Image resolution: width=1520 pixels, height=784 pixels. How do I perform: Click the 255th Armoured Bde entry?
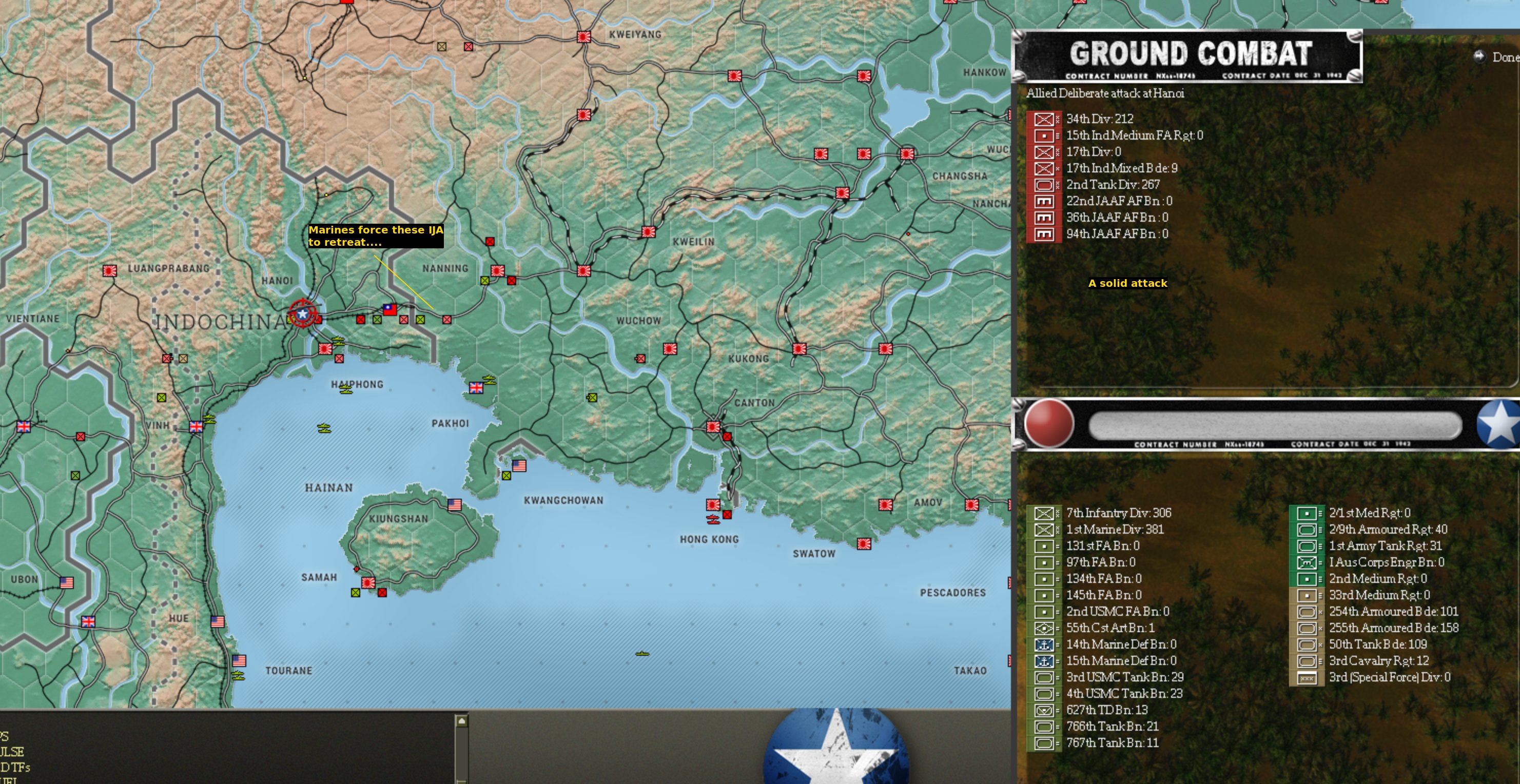click(1393, 628)
